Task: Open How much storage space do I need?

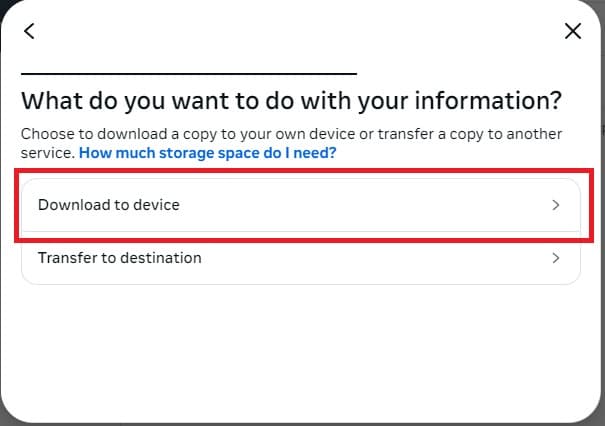Action: coord(208,153)
